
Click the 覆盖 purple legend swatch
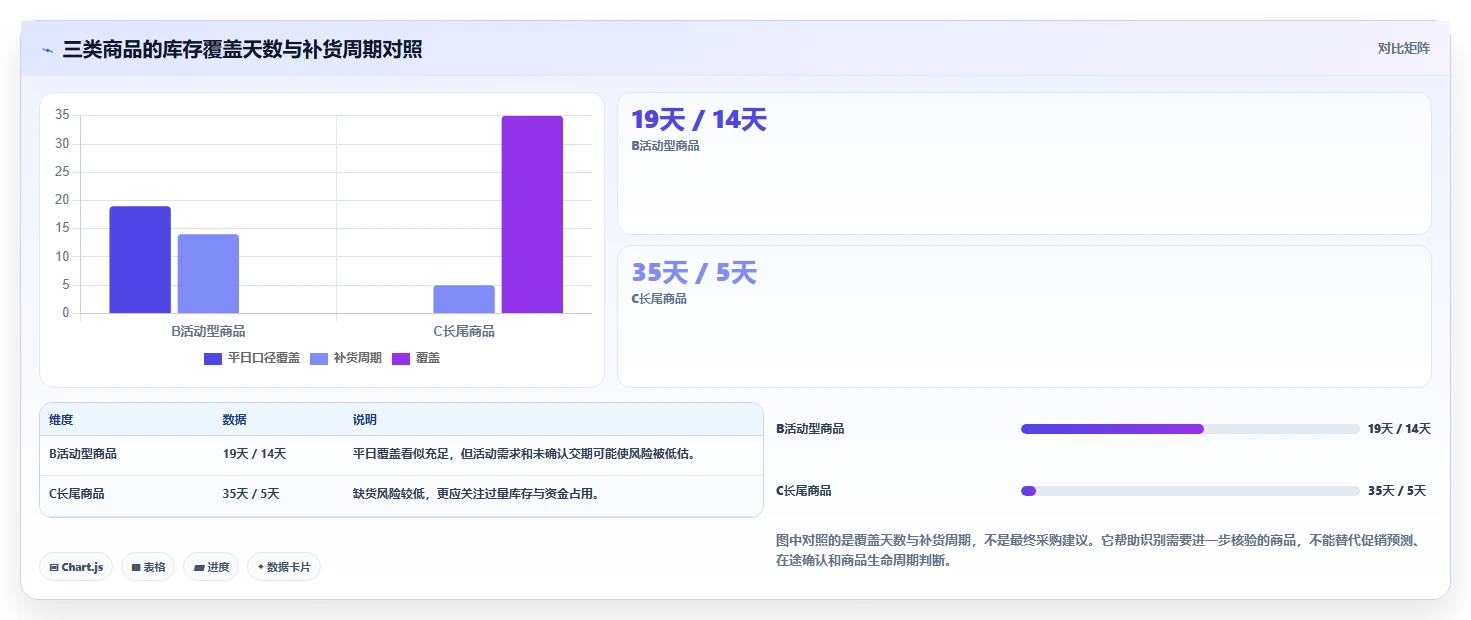pos(401,358)
